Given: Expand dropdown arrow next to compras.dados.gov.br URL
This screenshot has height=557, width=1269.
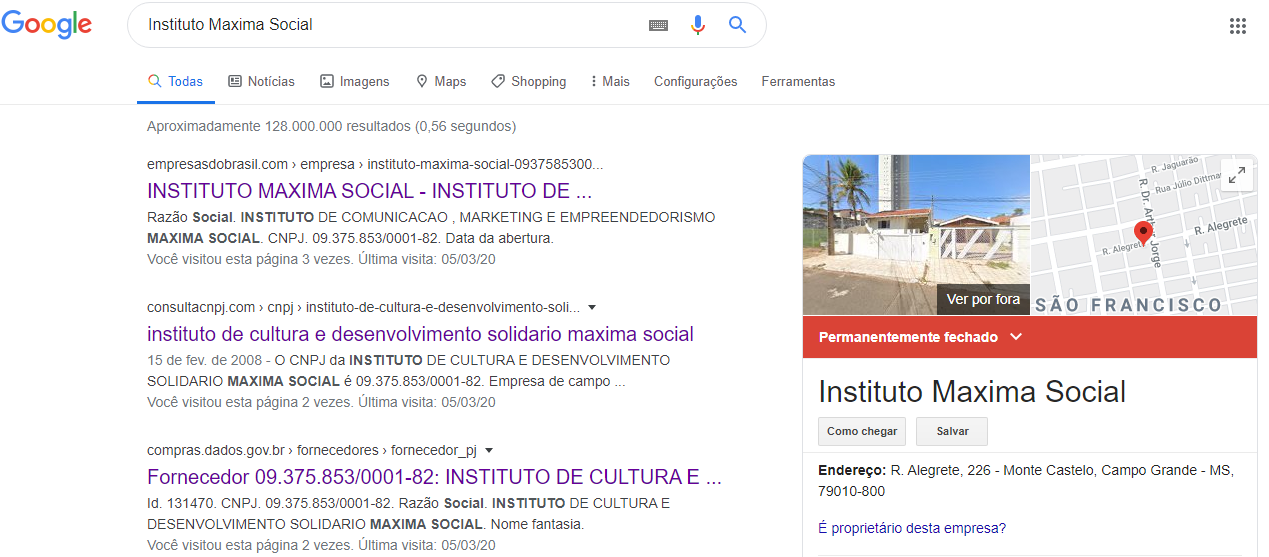Looking at the screenshot, I should tap(489, 451).
